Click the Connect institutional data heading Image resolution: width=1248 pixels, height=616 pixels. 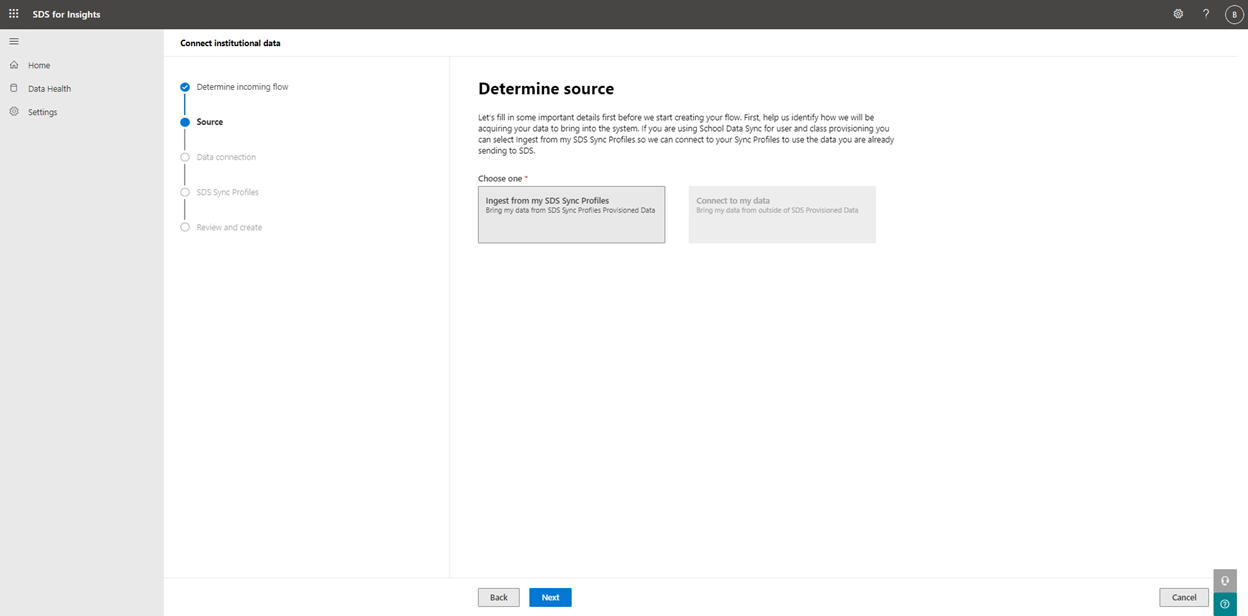[x=230, y=43]
